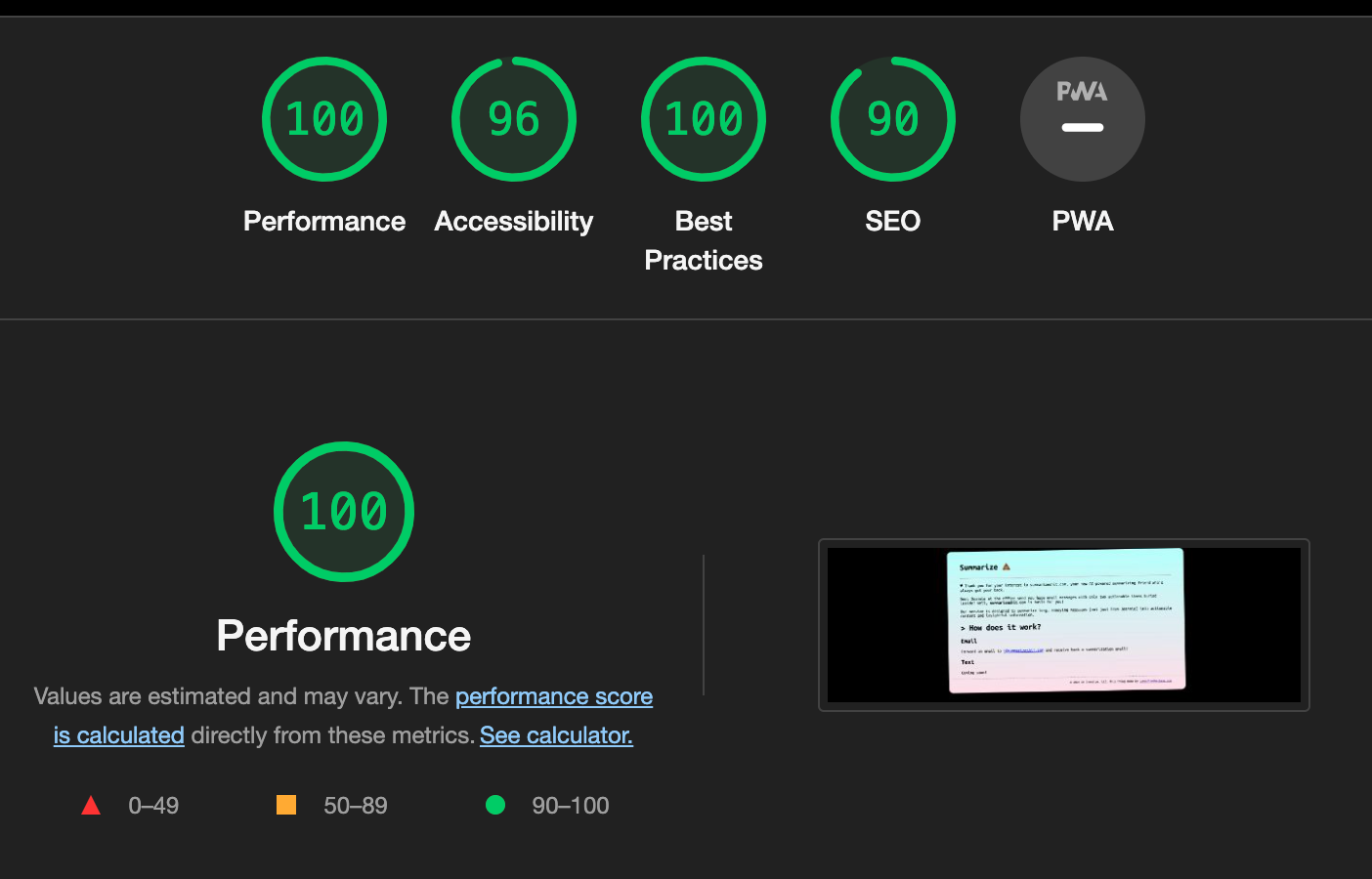The image size is (1372, 879).
Task: Click the Performance score gauge showing 100
Action: tap(324, 119)
